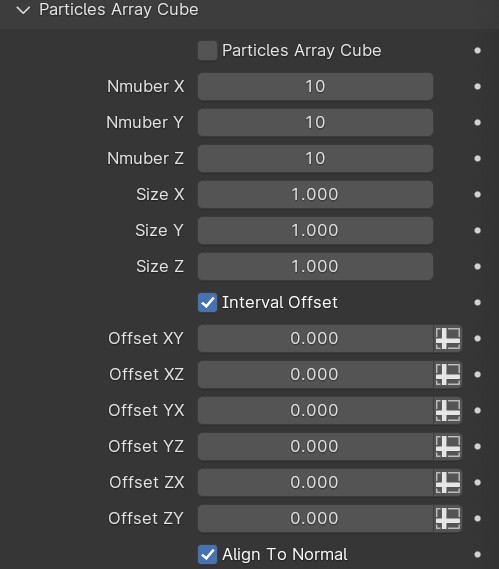The width and height of the screenshot is (499, 569).
Task: Click the Size X value field
Action: pyautogui.click(x=315, y=194)
